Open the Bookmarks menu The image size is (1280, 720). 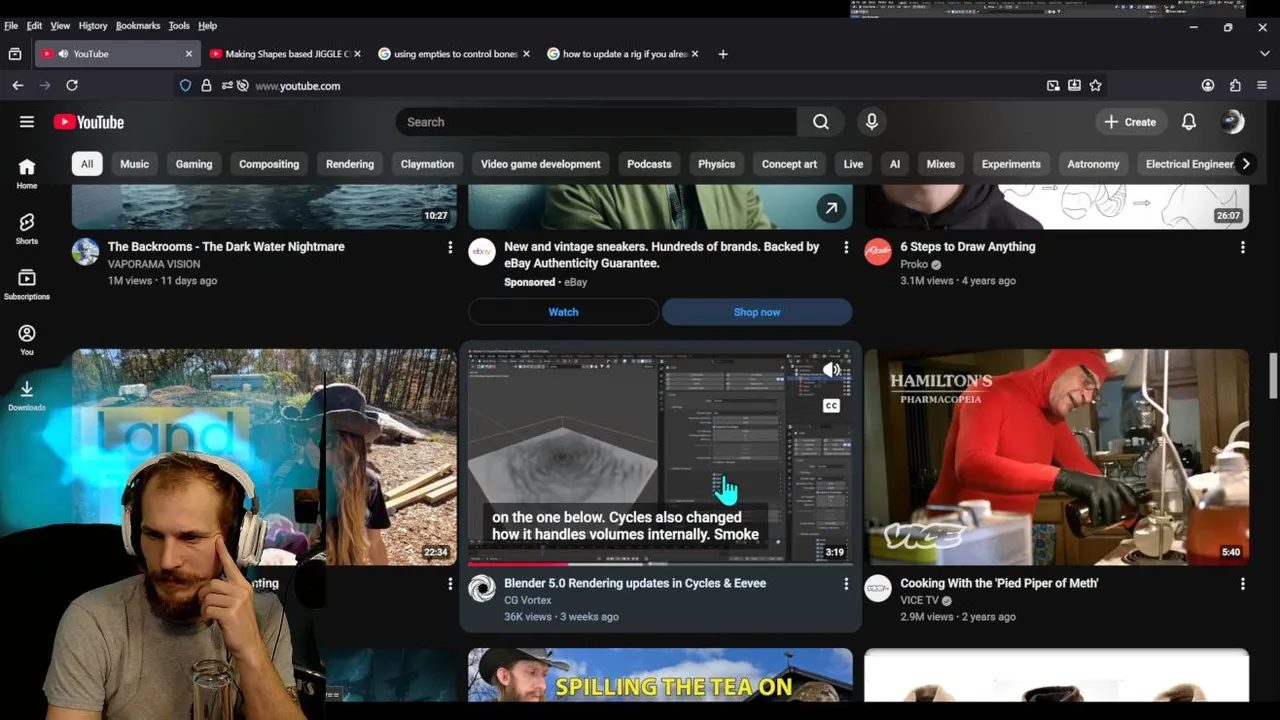pyautogui.click(x=138, y=25)
